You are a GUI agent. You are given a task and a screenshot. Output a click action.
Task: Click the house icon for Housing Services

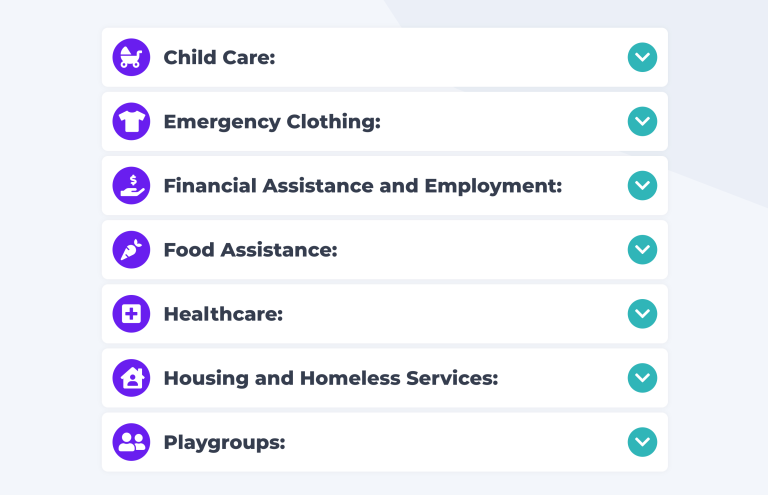[x=131, y=378]
